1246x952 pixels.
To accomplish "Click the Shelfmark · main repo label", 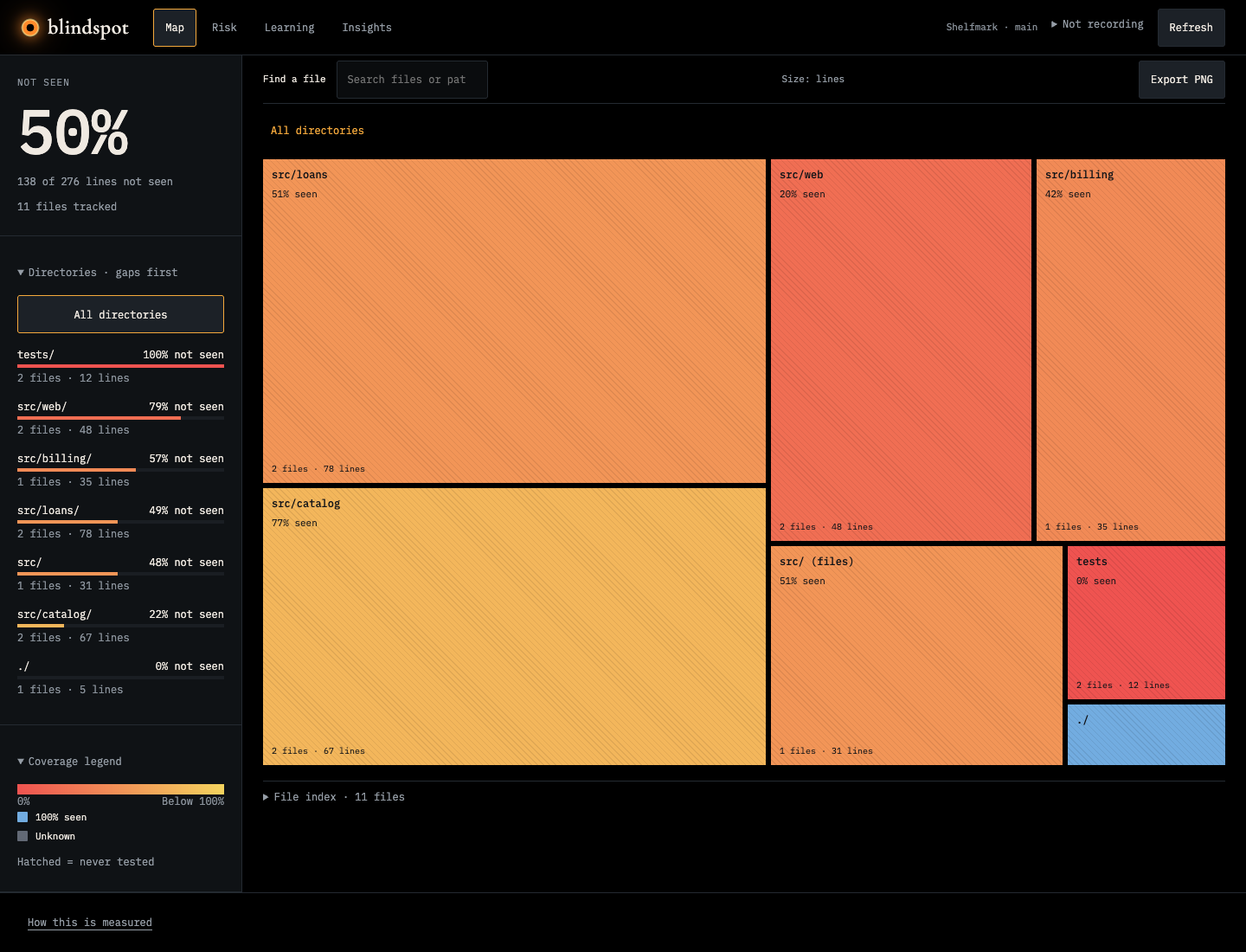I will click(992, 28).
